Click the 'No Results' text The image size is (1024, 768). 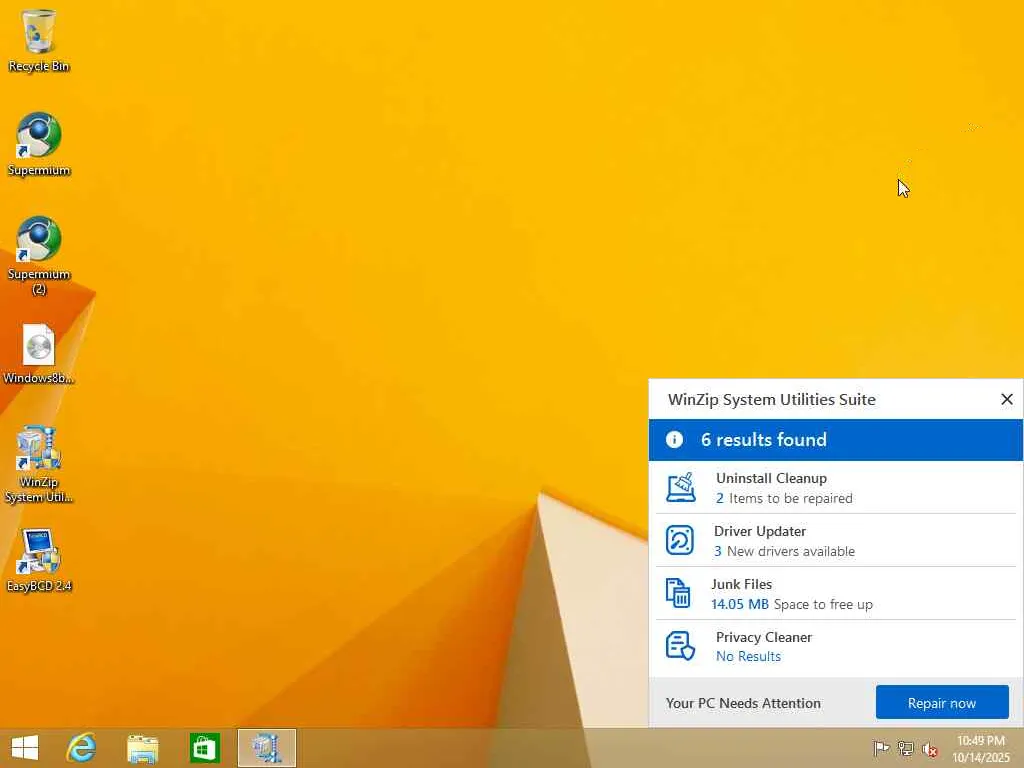(748, 656)
